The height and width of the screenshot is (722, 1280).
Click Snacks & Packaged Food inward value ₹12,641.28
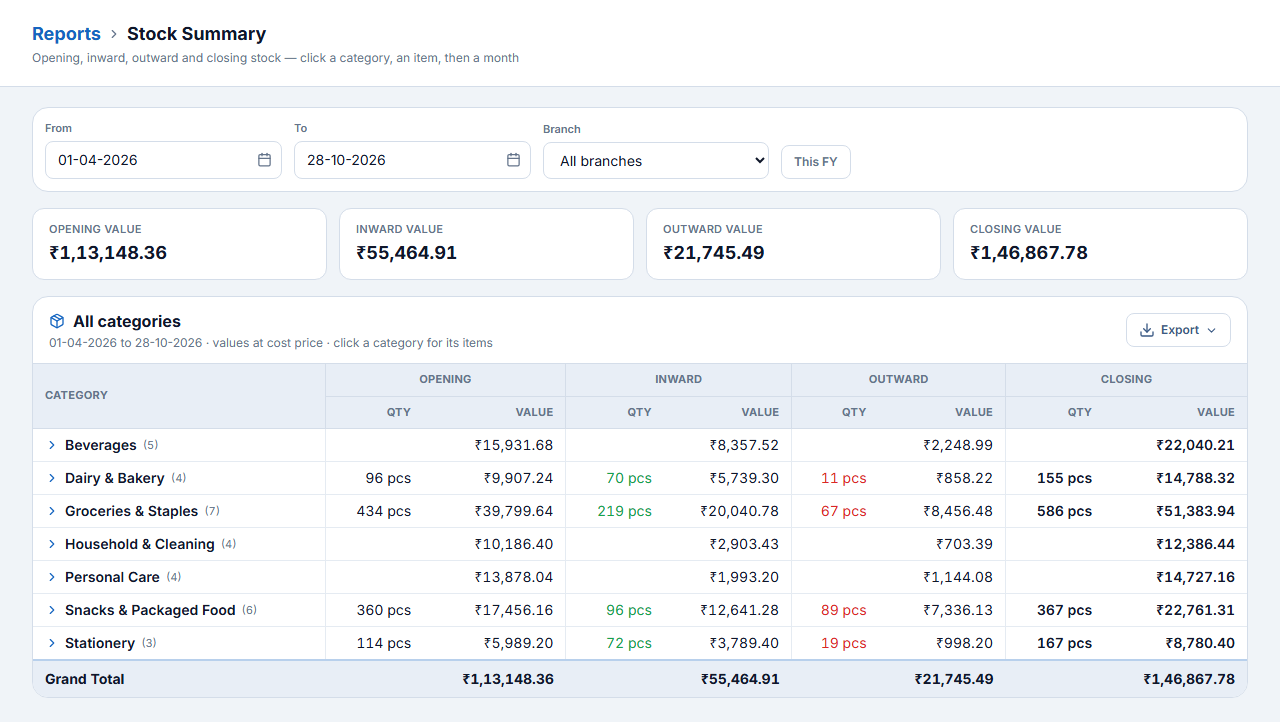pyautogui.click(x=740, y=610)
